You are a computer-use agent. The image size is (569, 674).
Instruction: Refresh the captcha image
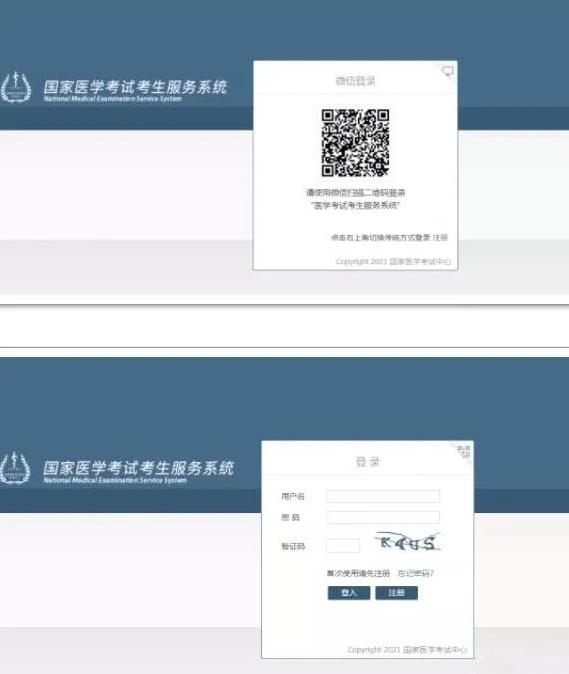(x=408, y=542)
